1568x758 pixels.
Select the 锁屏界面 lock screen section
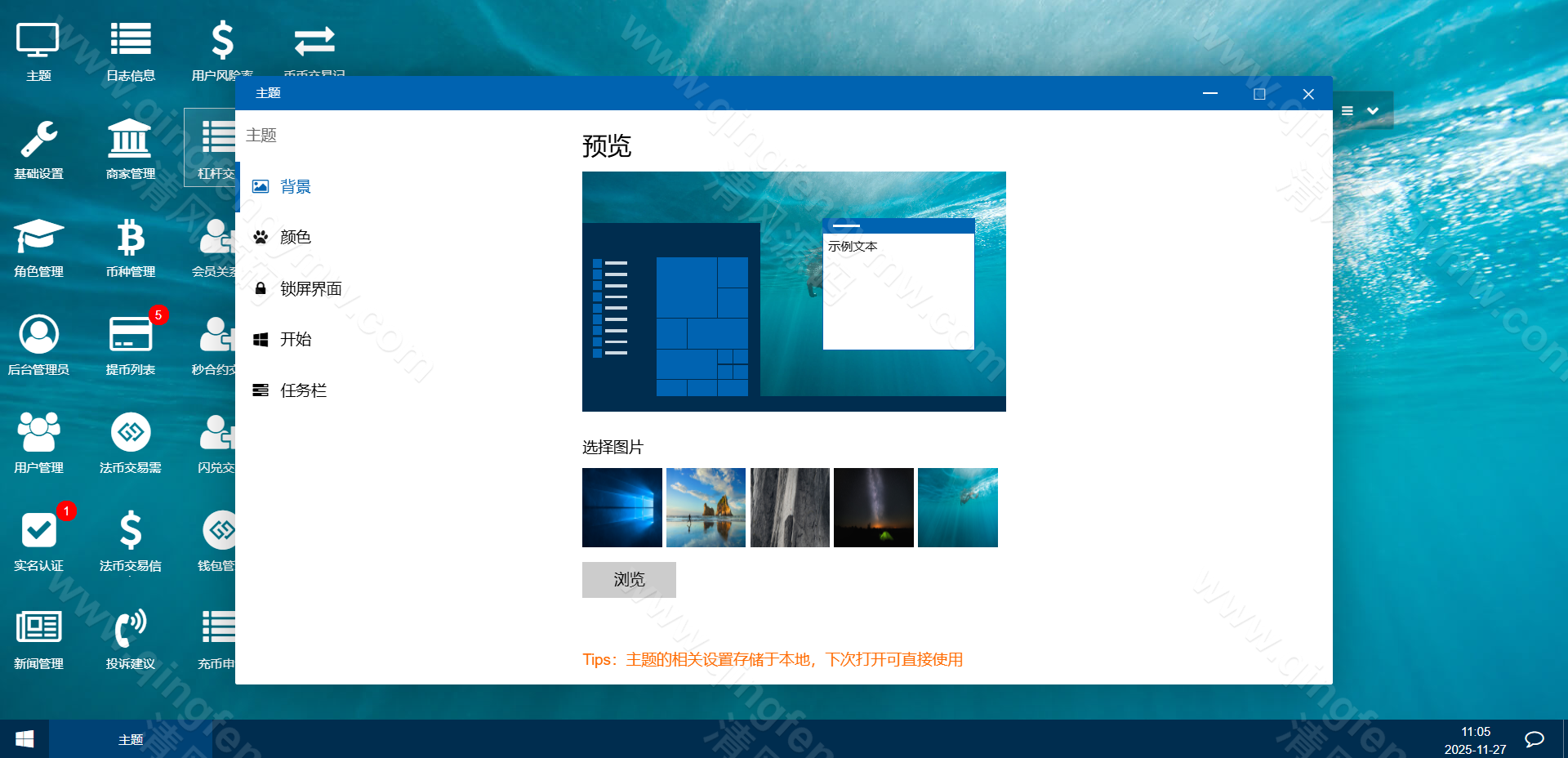click(311, 288)
